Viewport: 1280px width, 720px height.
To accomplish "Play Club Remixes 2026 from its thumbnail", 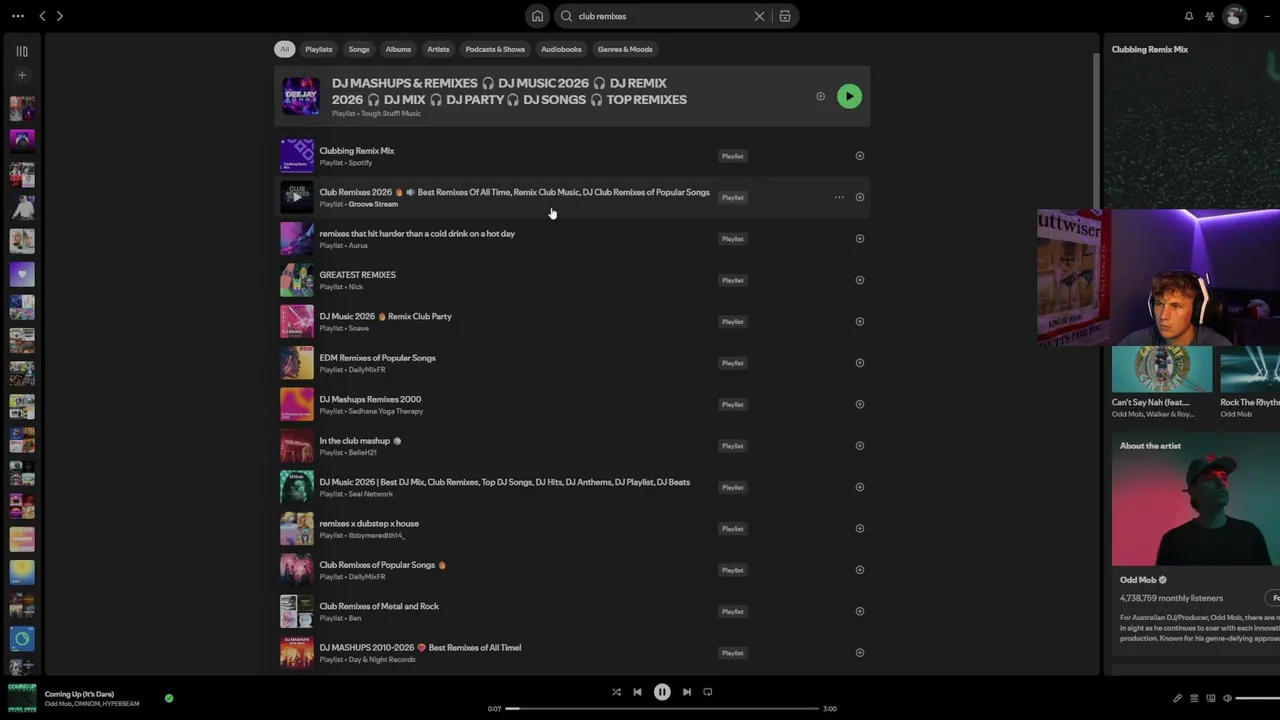I will click(297, 197).
